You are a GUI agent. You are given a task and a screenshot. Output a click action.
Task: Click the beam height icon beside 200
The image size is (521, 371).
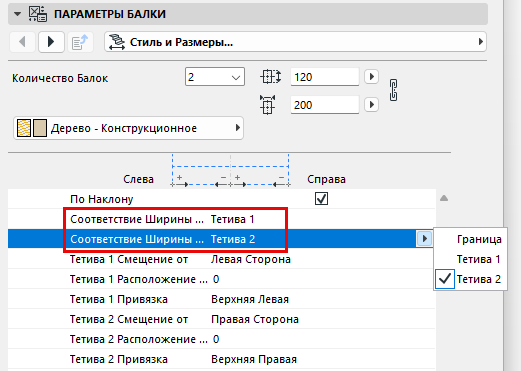(267, 105)
